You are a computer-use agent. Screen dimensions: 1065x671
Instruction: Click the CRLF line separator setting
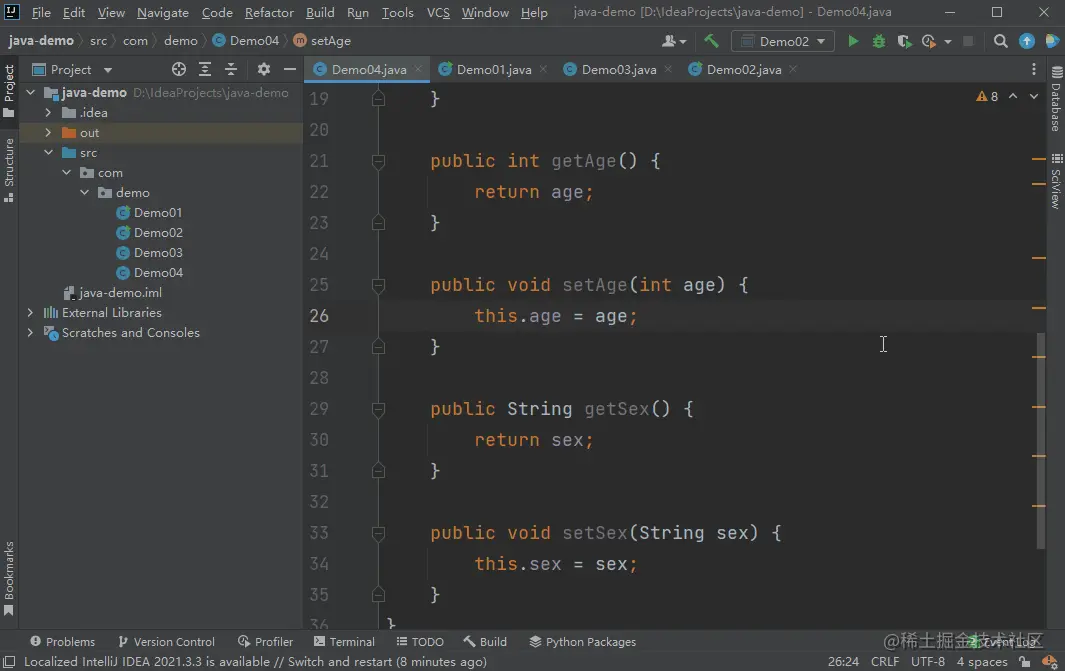(884, 661)
